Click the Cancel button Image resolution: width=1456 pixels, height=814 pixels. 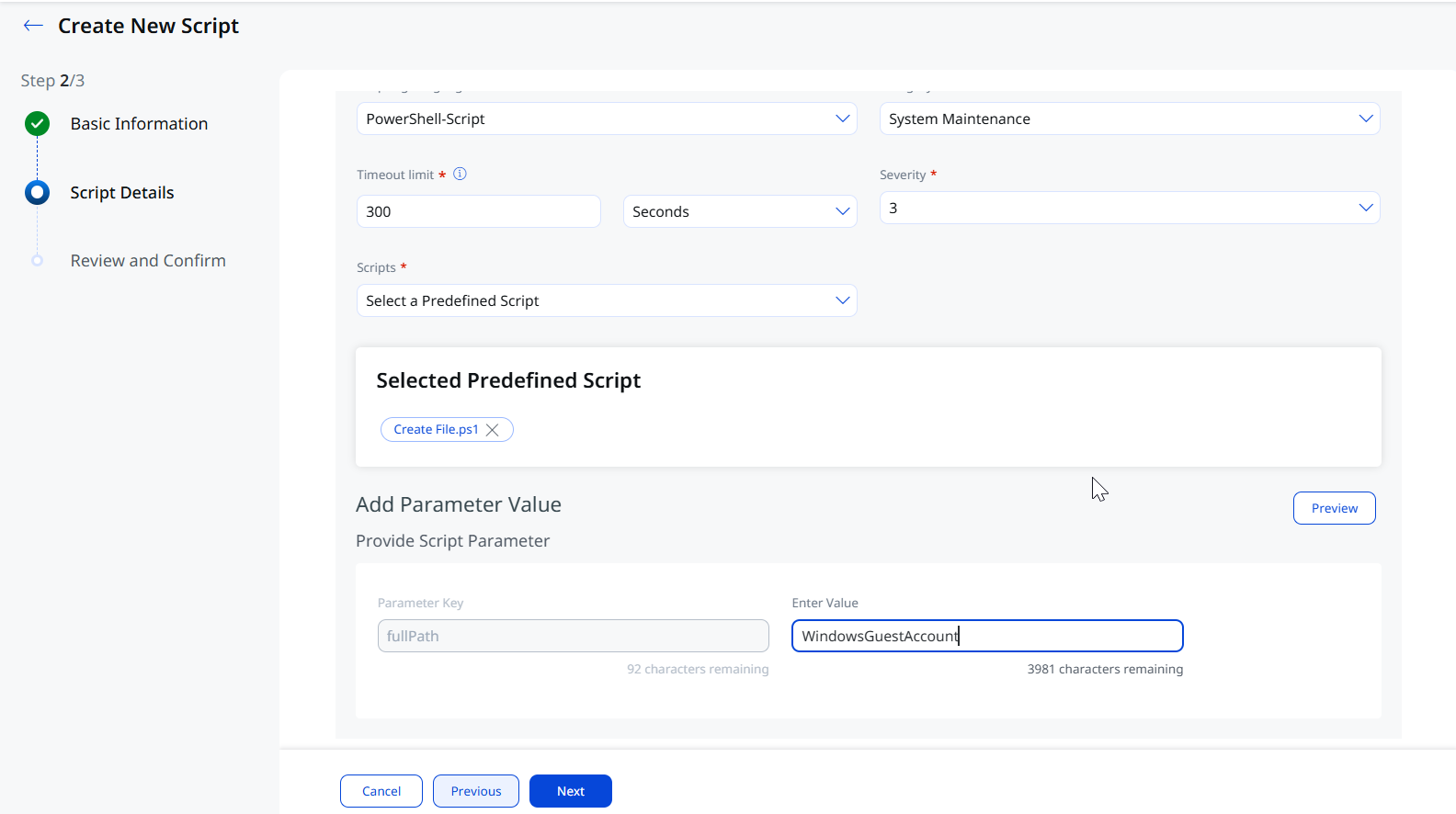(381, 791)
